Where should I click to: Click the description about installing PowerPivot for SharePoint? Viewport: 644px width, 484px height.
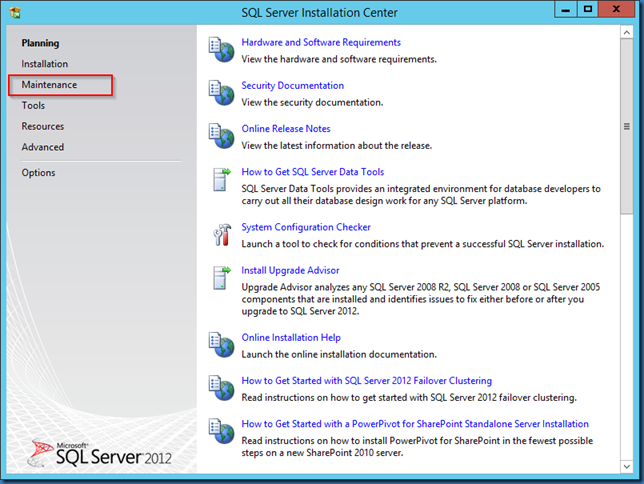417,447
